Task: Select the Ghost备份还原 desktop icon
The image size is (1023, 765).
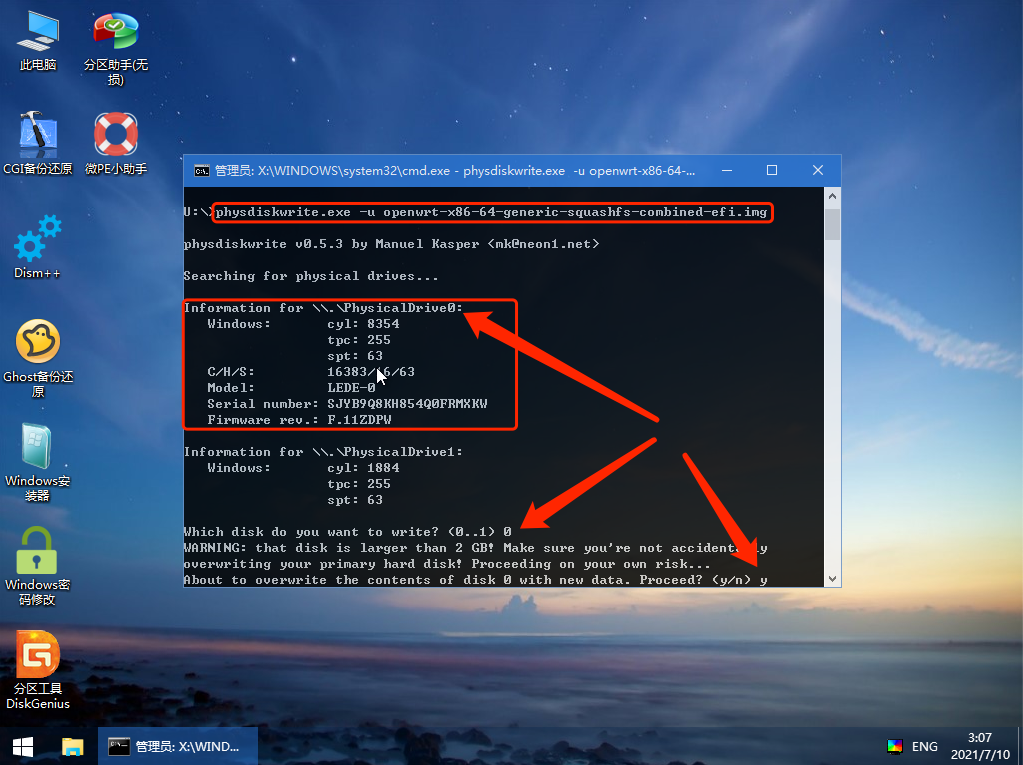Action: pyautogui.click(x=38, y=358)
